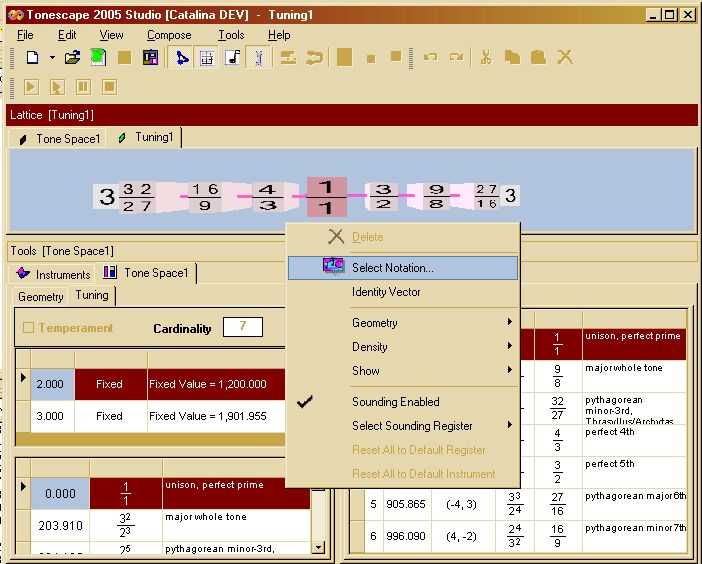Click the Undo arrow icon
702x564 pixels.
click(x=431, y=58)
